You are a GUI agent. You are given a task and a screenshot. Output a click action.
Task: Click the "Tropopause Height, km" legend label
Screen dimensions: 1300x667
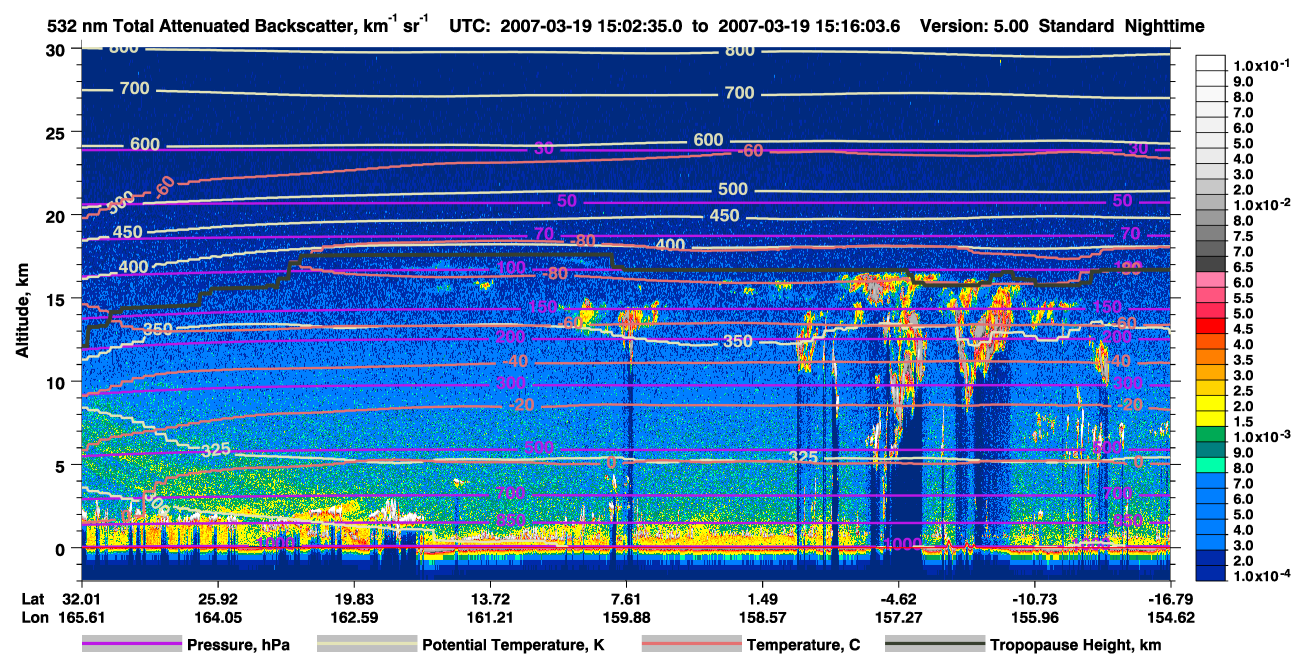click(x=1076, y=645)
